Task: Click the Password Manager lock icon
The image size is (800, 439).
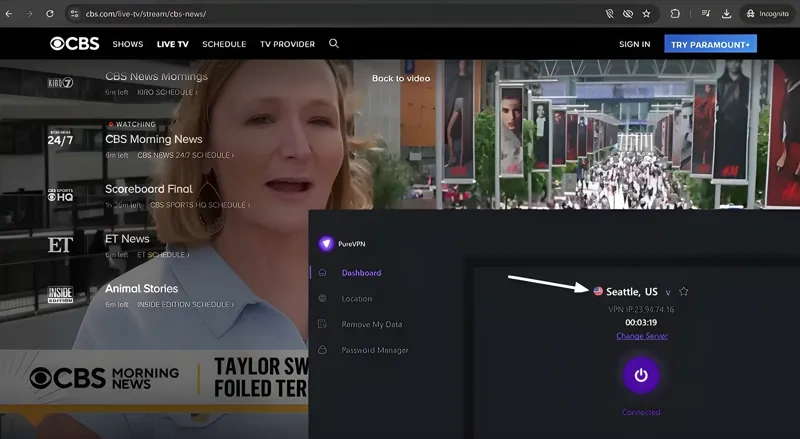Action: [322, 350]
